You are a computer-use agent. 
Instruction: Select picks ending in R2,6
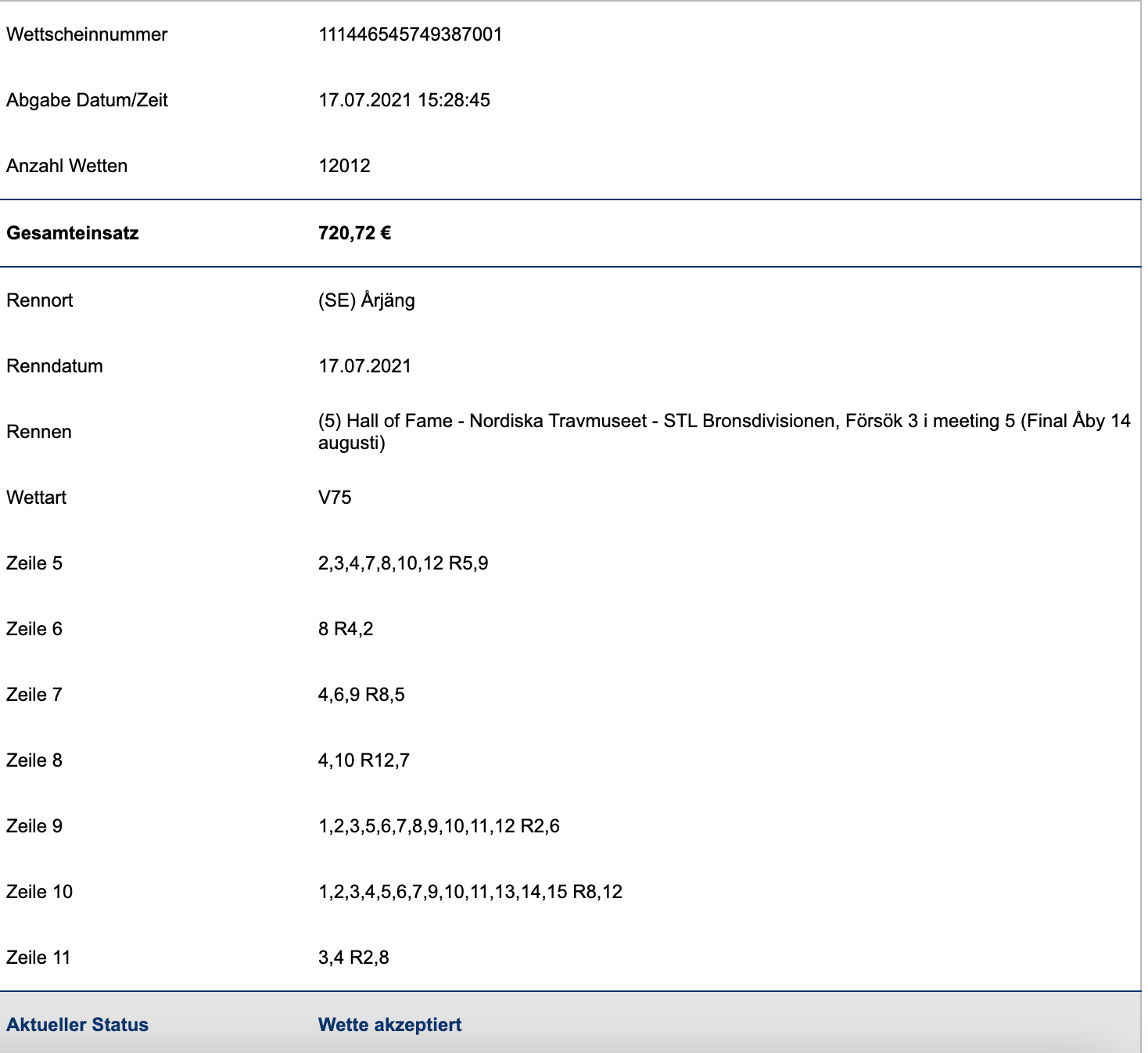pos(439,826)
